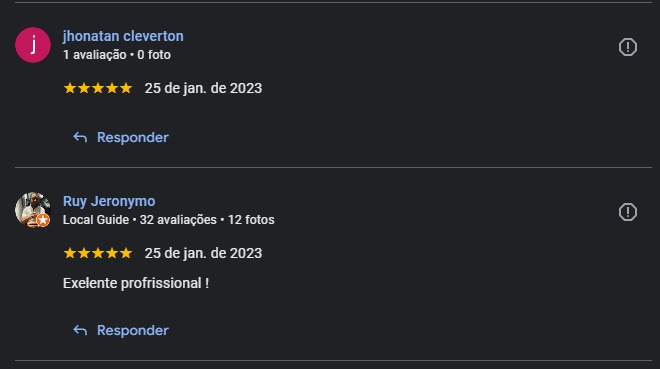
Task: Click "12 fotos" in Ruy's contributor info
Action: click(x=251, y=220)
